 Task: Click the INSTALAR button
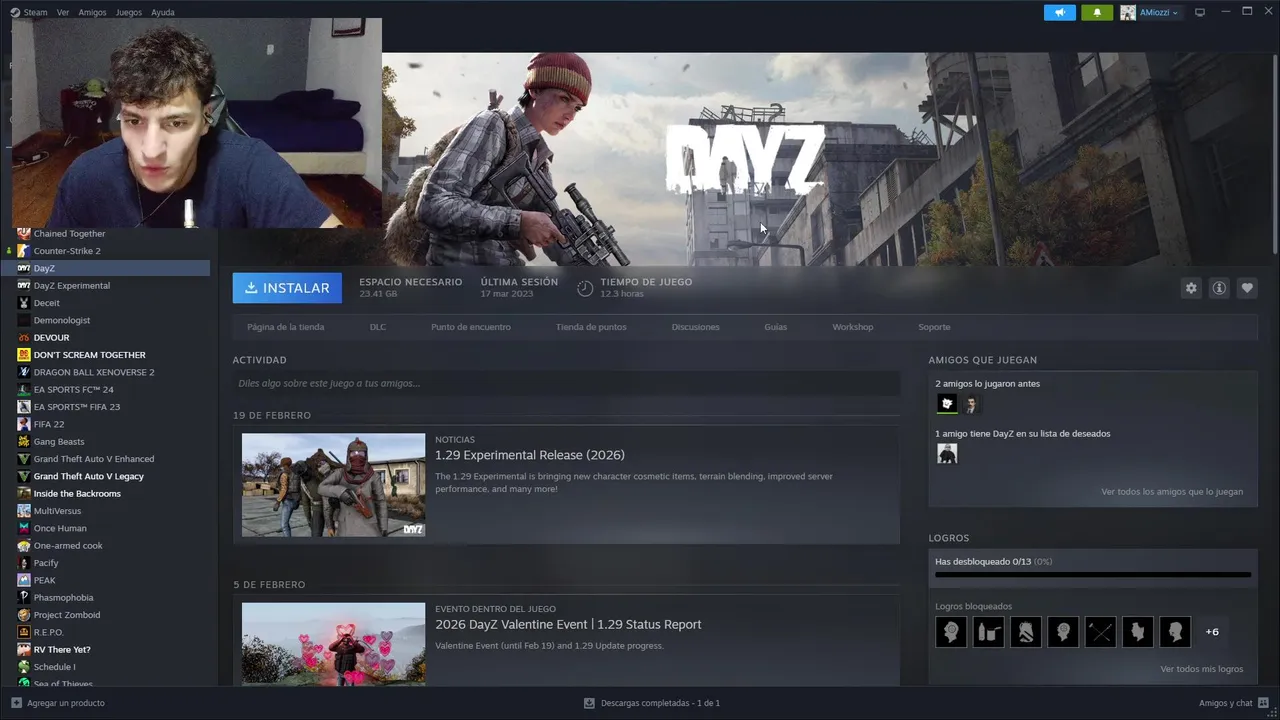tap(287, 288)
